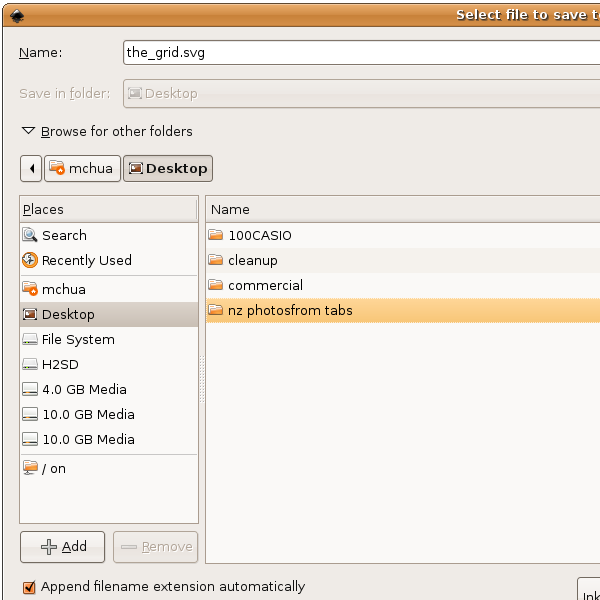
Task: Collapse the Browse for other folders expander
Action: (30, 131)
